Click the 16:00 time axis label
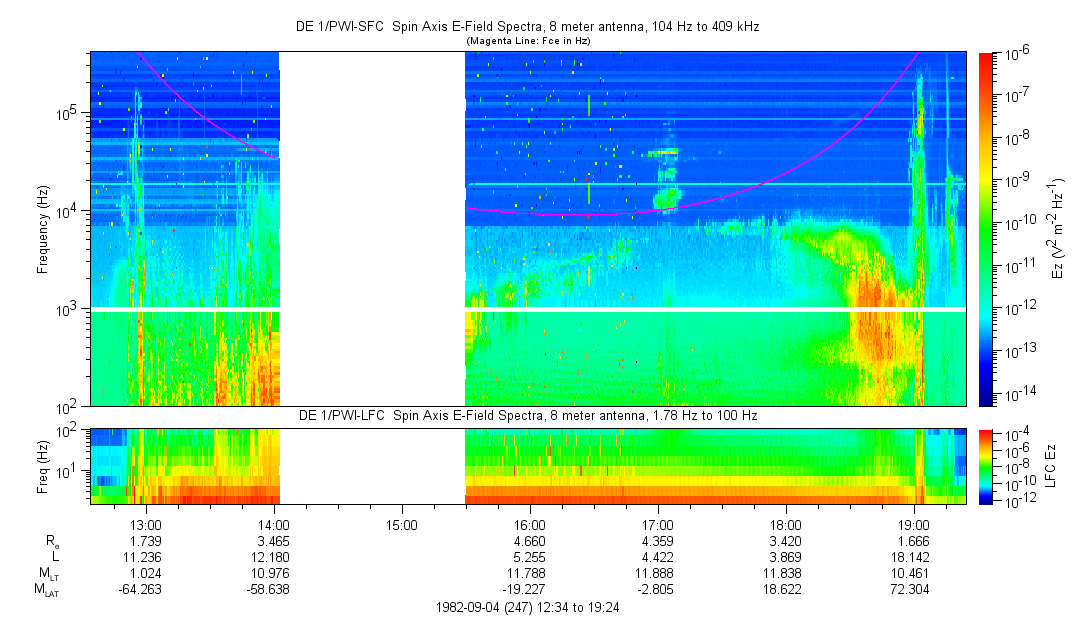The image size is (1083, 620). click(x=530, y=525)
